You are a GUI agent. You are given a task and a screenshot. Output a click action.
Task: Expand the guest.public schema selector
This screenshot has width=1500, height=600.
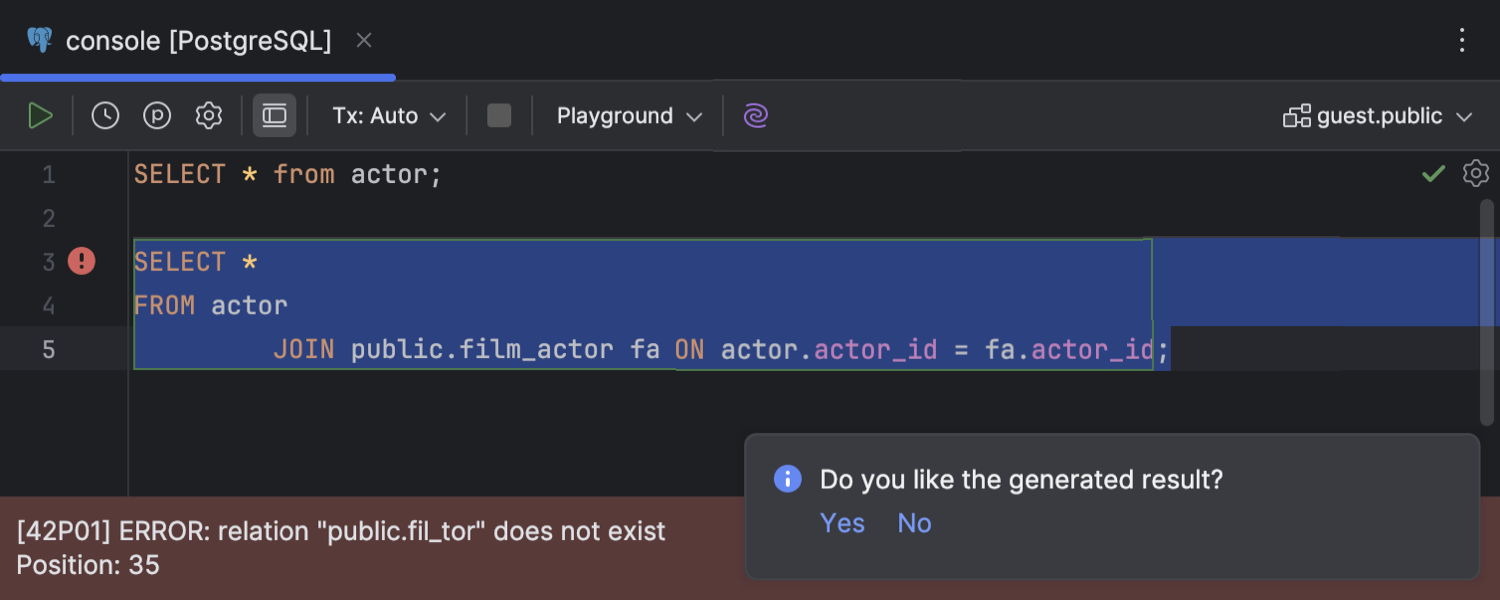1378,116
